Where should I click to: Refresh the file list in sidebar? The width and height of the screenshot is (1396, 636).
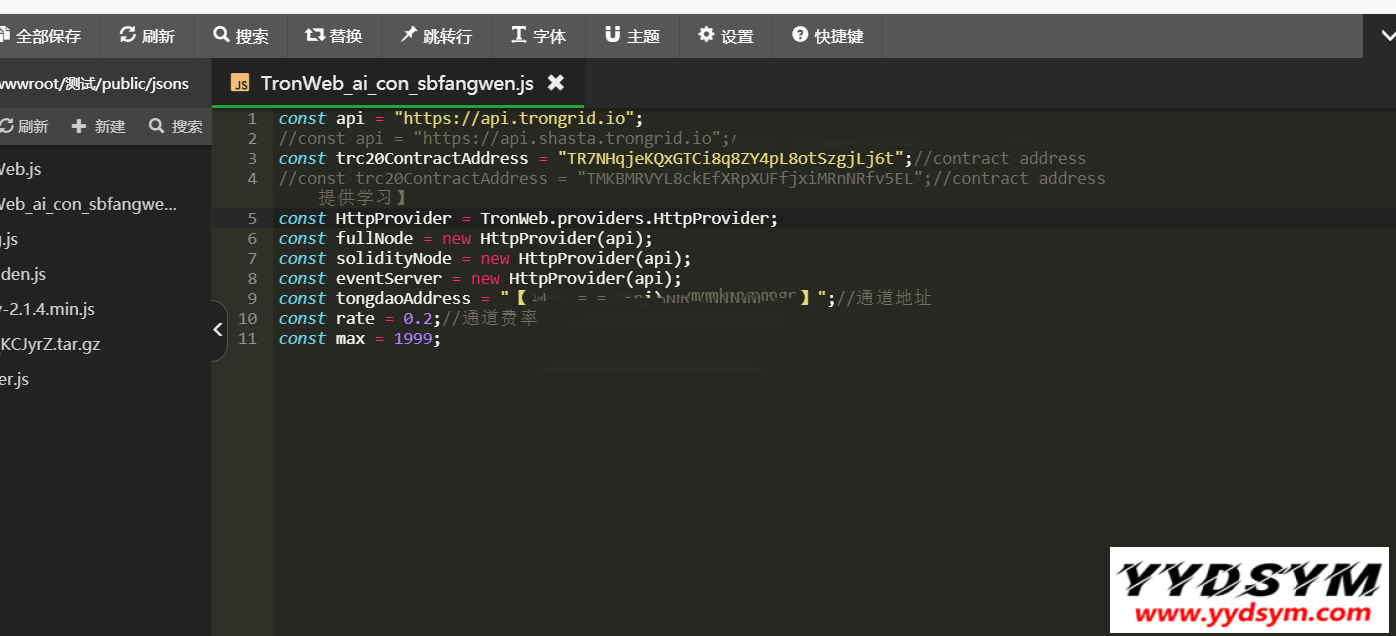(24, 126)
